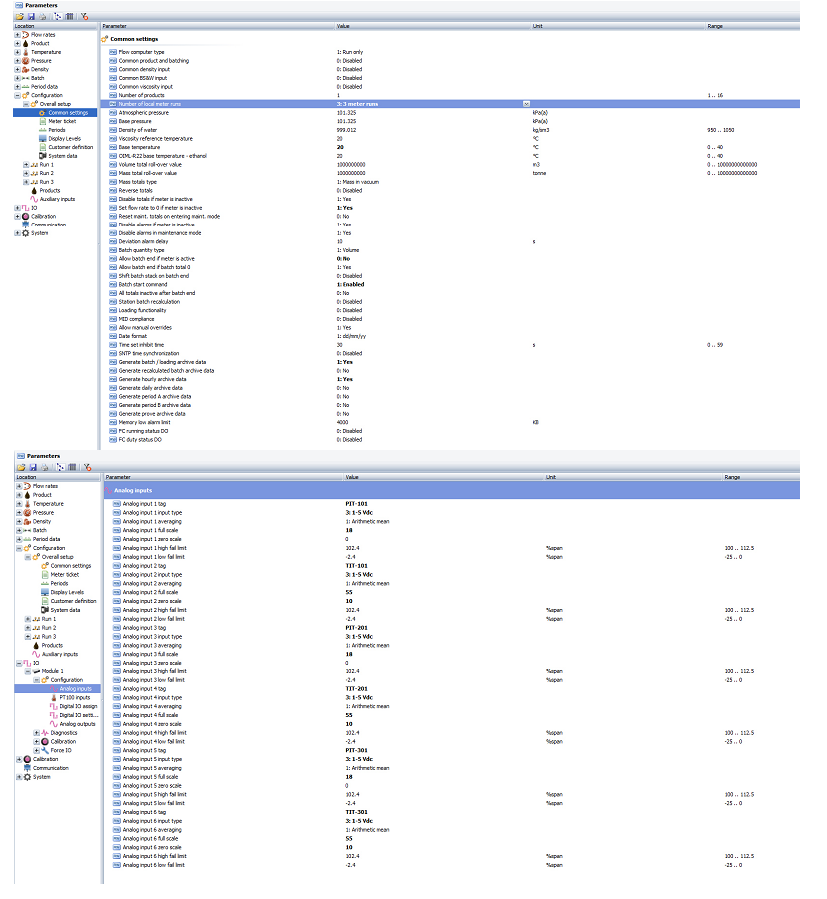Open dropdown for Number of local meter runs
The width and height of the screenshot is (827, 899).
(526, 104)
